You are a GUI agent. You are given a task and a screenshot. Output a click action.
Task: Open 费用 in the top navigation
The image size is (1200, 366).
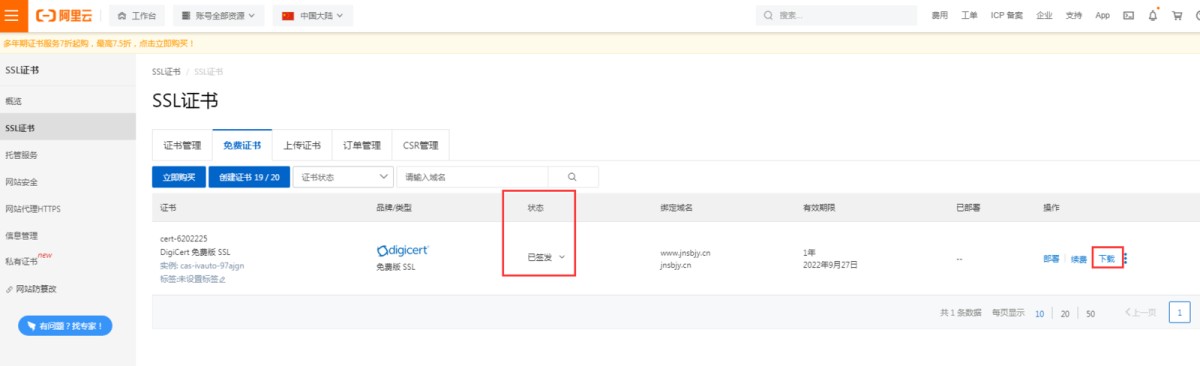point(940,16)
